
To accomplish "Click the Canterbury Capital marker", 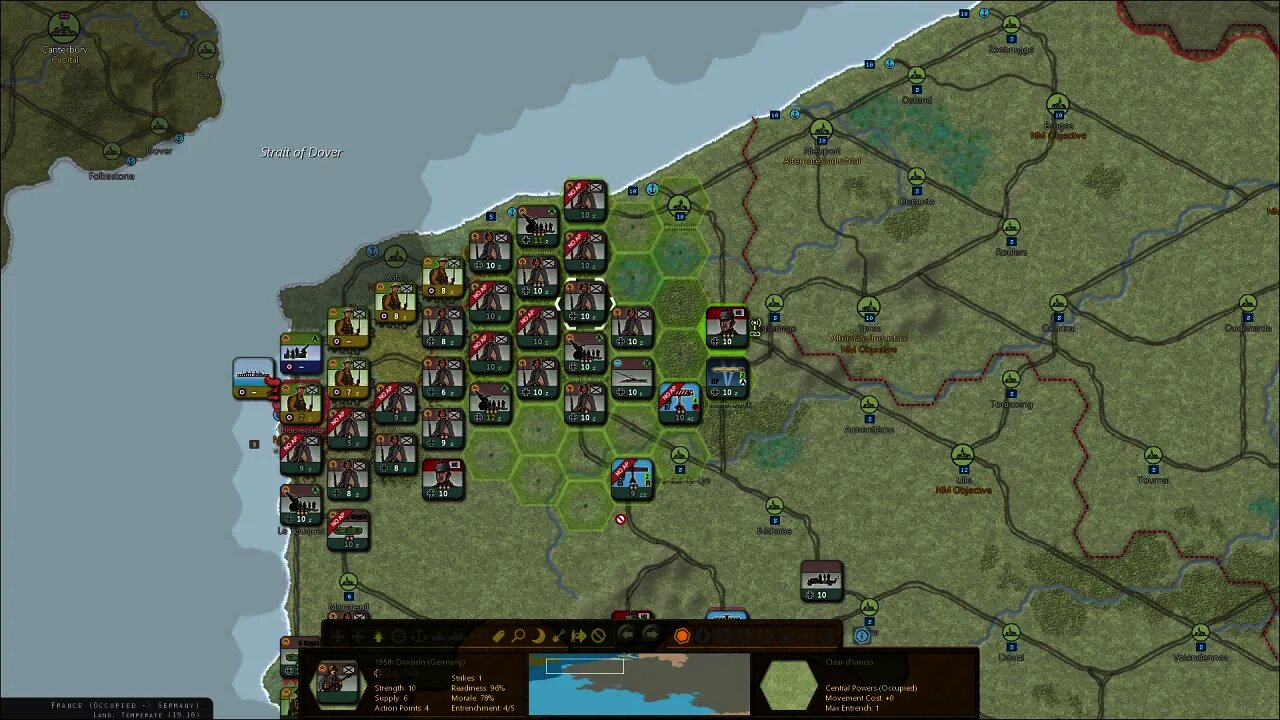I will (x=63, y=27).
